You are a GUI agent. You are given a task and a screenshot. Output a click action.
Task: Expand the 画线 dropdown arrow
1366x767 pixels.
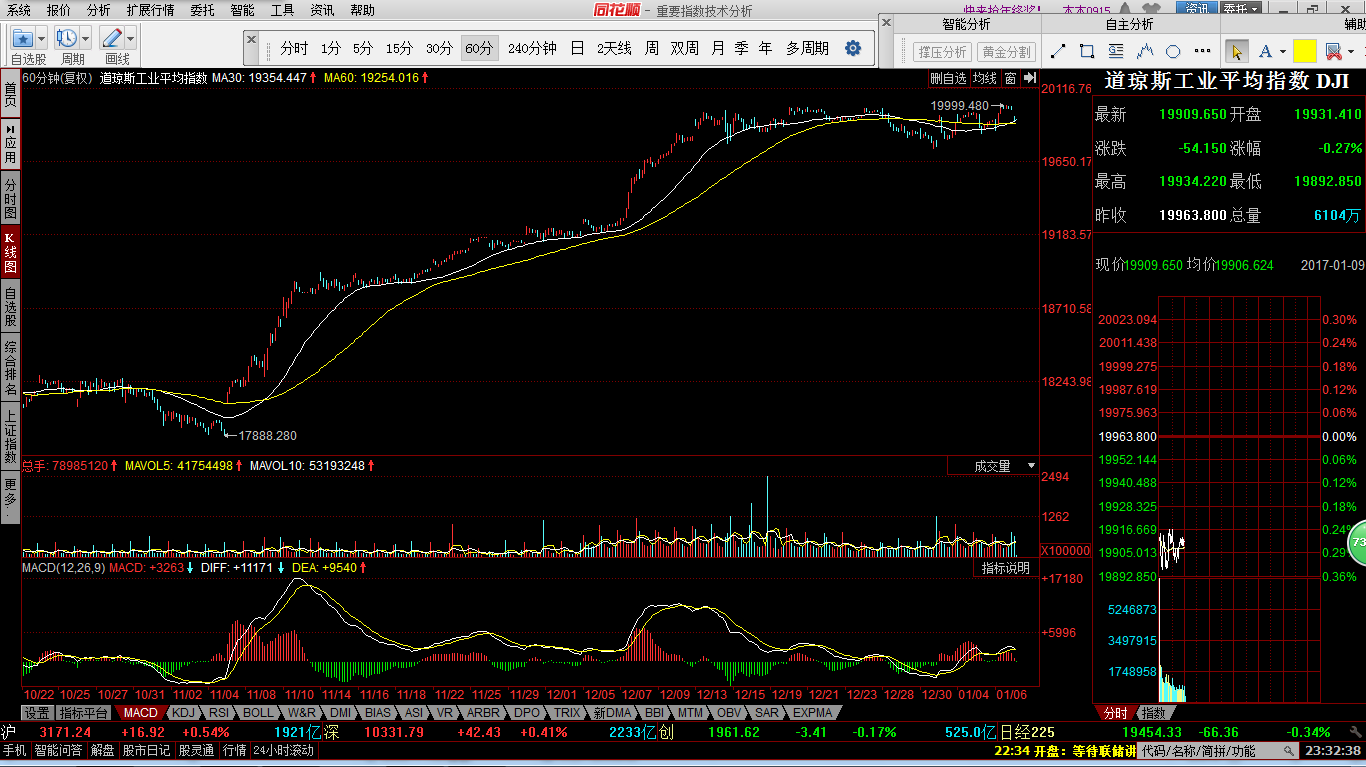[x=131, y=39]
